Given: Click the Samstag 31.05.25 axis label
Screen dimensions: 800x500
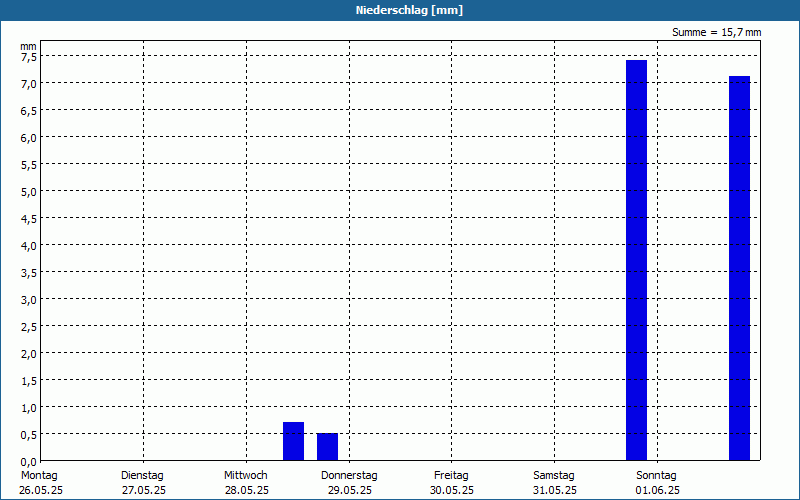Looking at the screenshot, I should tap(554, 483).
